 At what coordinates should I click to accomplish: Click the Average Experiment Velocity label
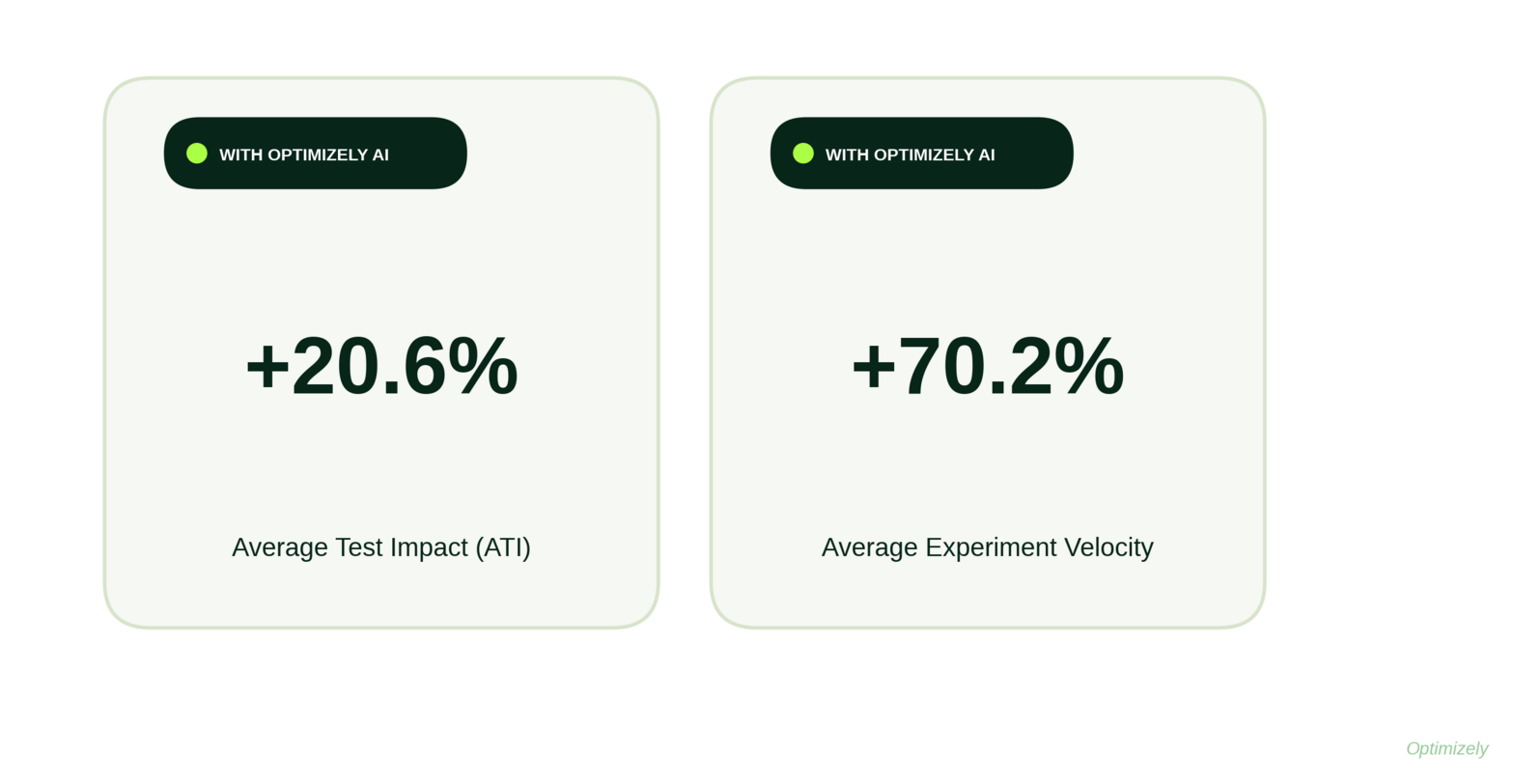(x=988, y=547)
